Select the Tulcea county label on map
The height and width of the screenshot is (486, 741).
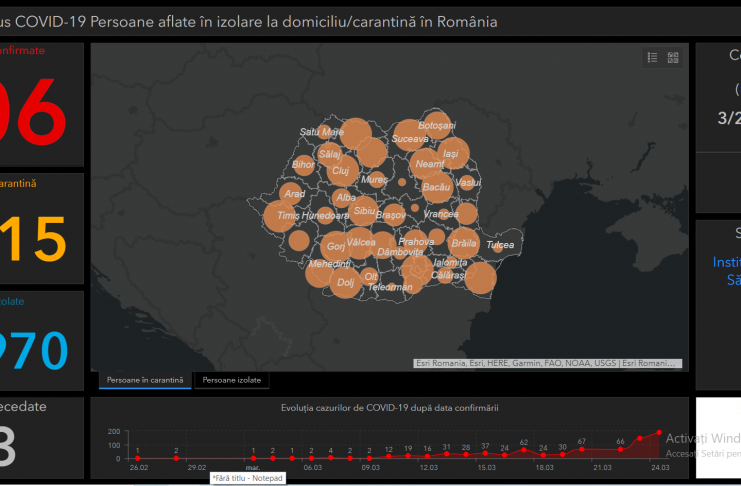[500, 245]
